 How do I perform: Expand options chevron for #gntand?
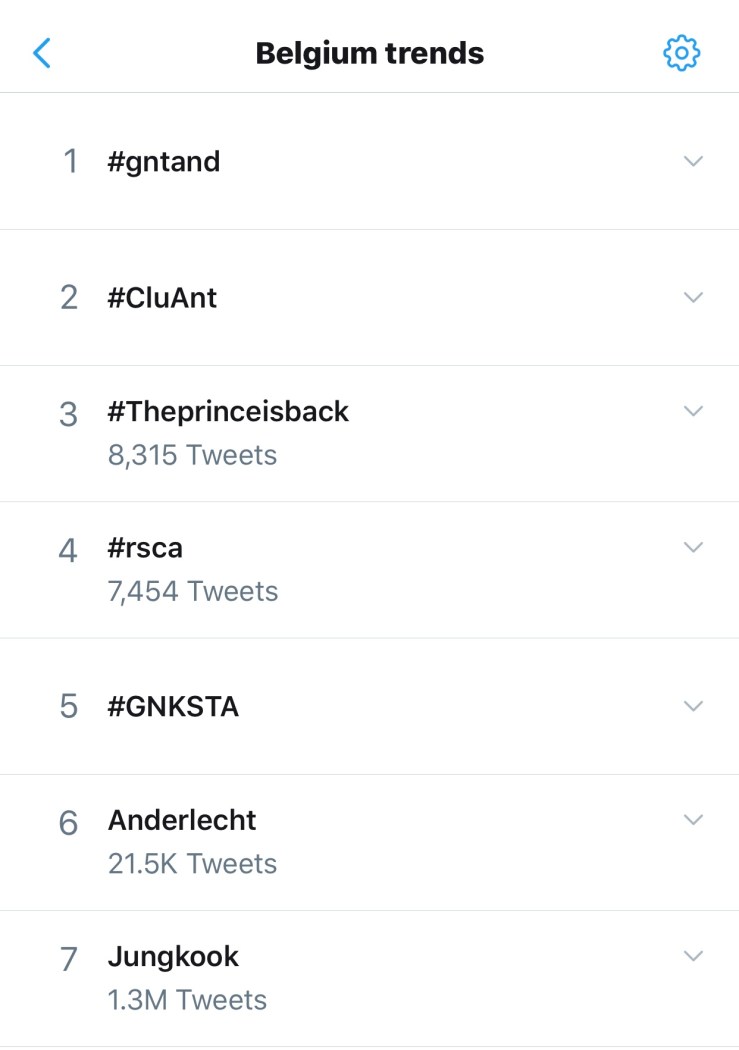tap(693, 161)
